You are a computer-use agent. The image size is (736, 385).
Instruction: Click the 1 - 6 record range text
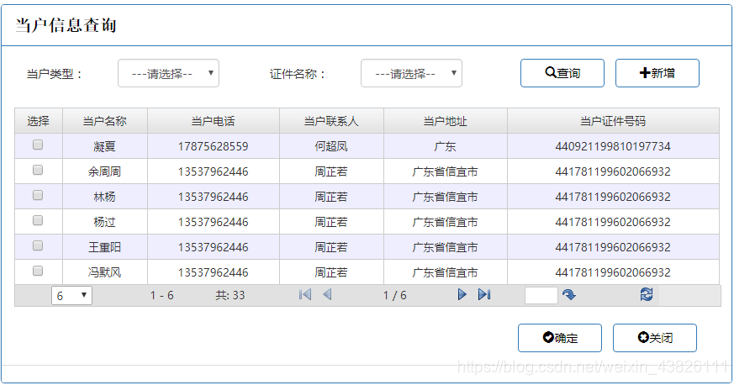(162, 295)
